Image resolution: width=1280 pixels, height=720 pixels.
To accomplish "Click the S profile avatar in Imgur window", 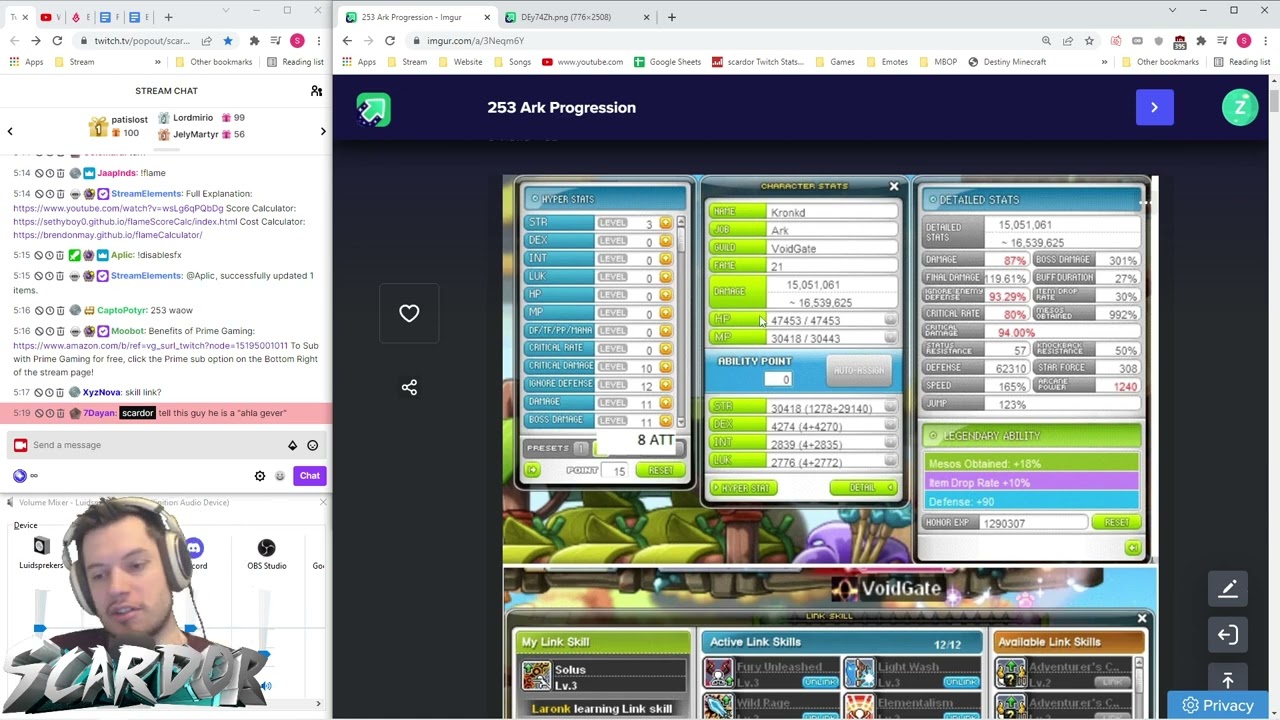I will 1243,41.
